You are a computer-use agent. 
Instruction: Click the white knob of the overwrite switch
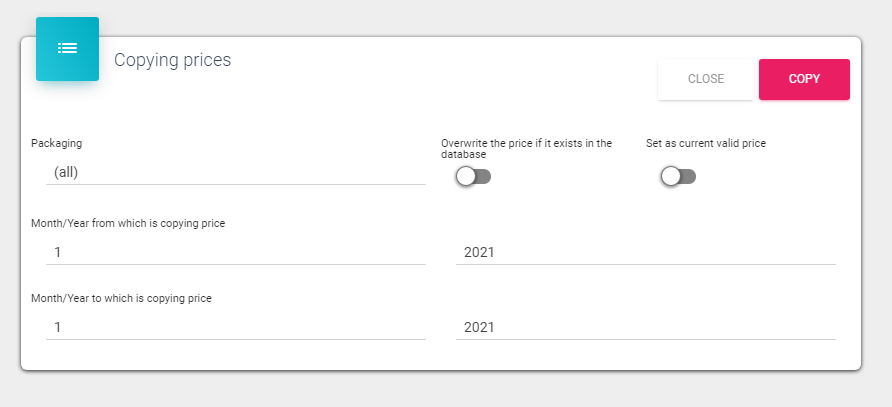tap(466, 177)
